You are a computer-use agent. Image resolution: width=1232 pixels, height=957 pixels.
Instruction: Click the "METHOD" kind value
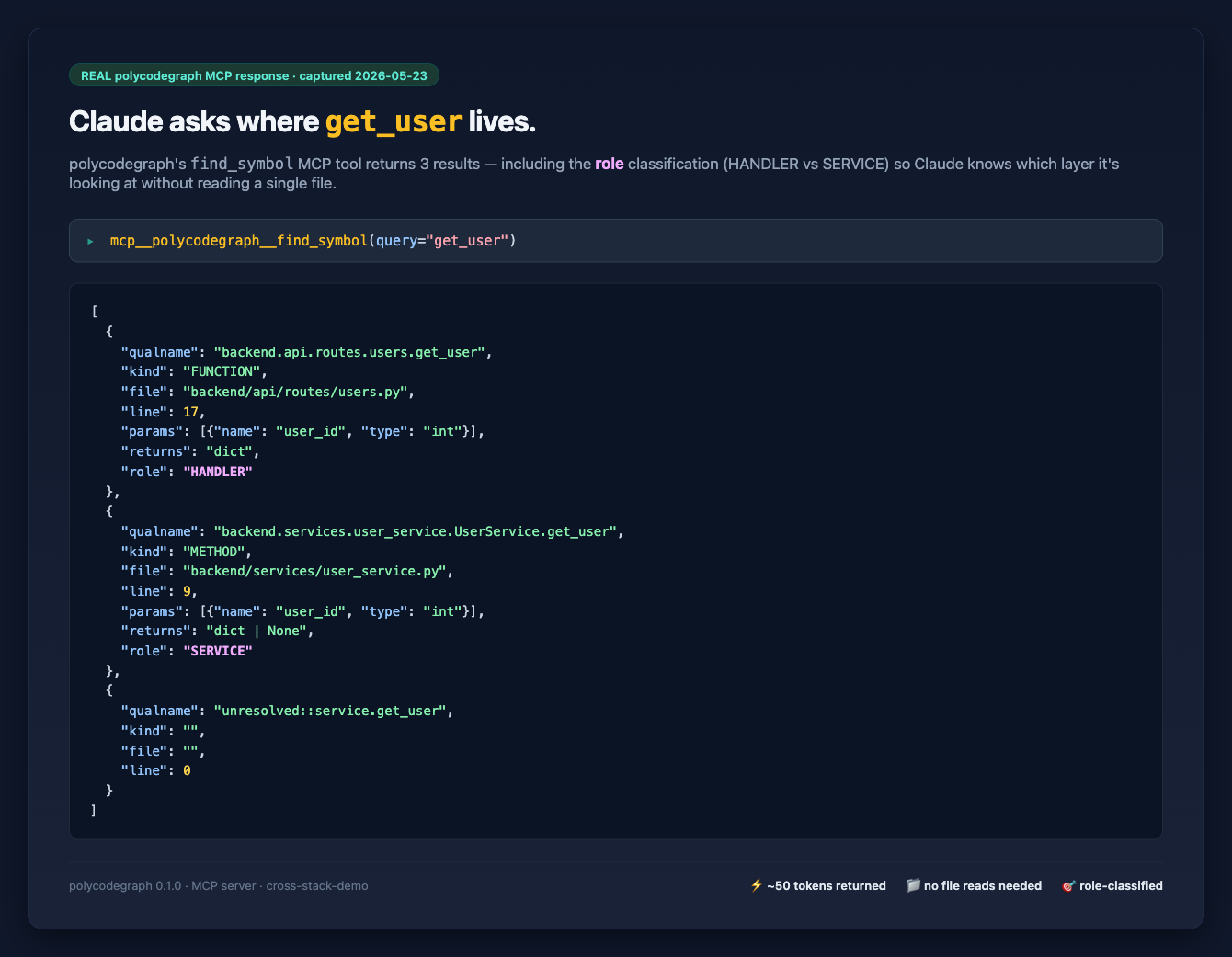[x=214, y=552]
